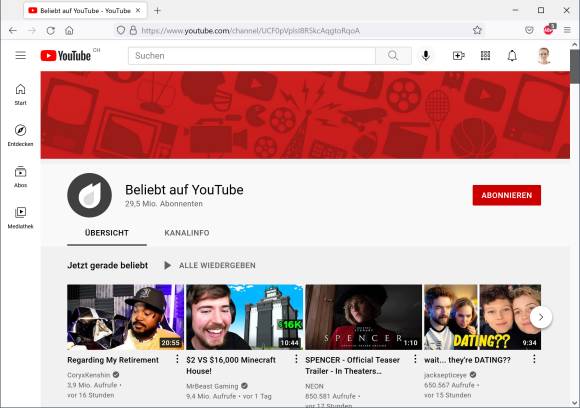Screen dimensions: 580x408
Task: Open jacksepticeye channel link
Action: point(445,375)
